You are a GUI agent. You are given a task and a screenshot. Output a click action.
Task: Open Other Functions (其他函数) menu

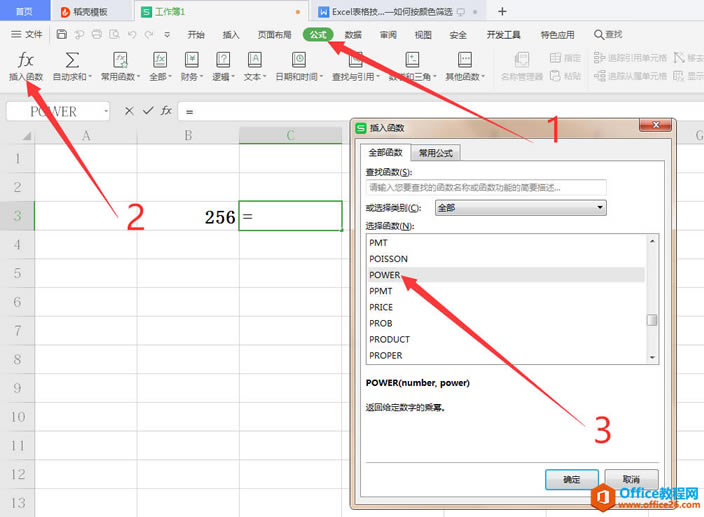point(465,66)
